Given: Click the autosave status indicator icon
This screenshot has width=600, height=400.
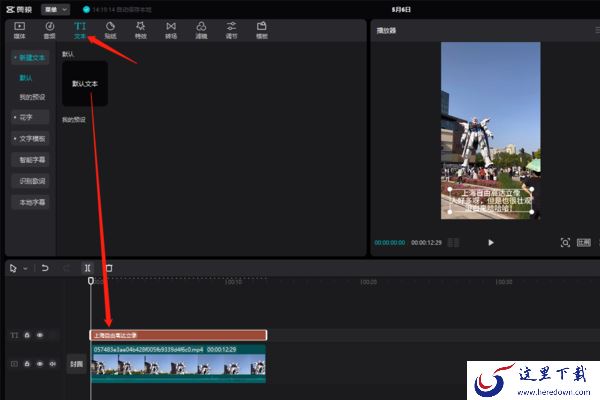Looking at the screenshot, I should (x=86, y=10).
